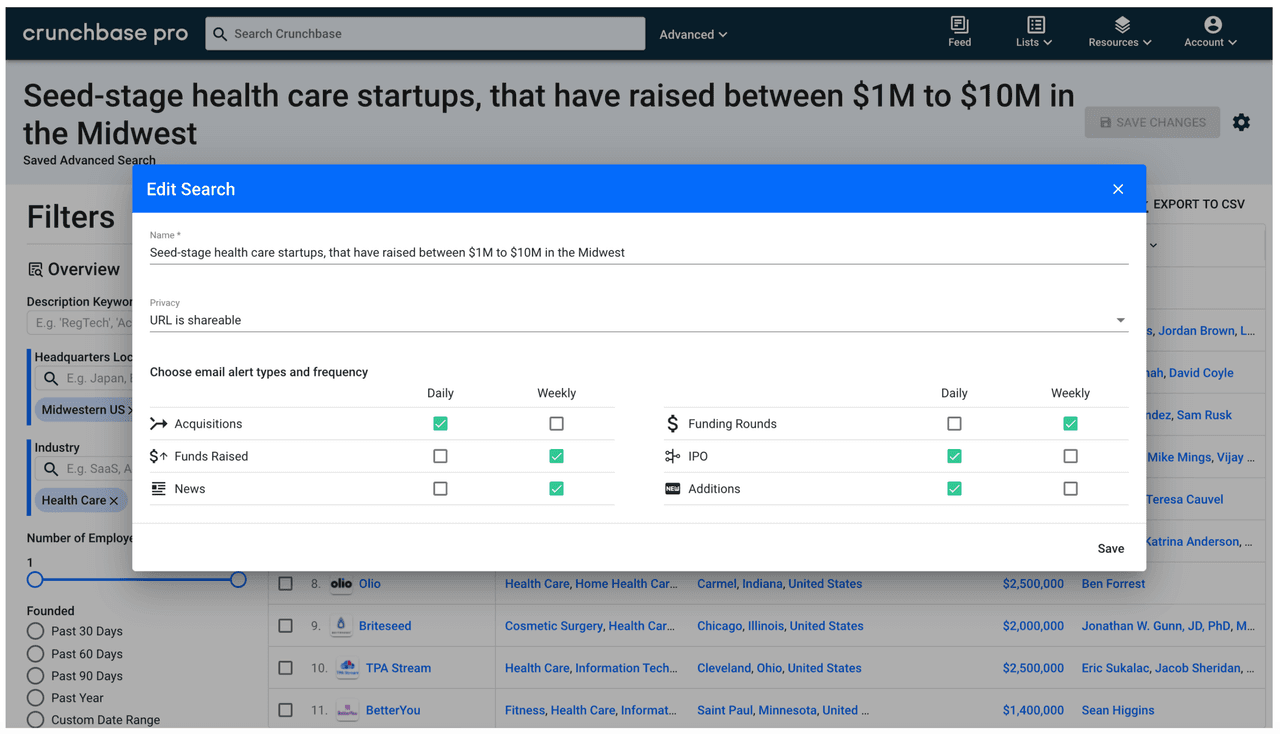Check the News daily alert box
This screenshot has width=1280, height=734.
tap(440, 489)
